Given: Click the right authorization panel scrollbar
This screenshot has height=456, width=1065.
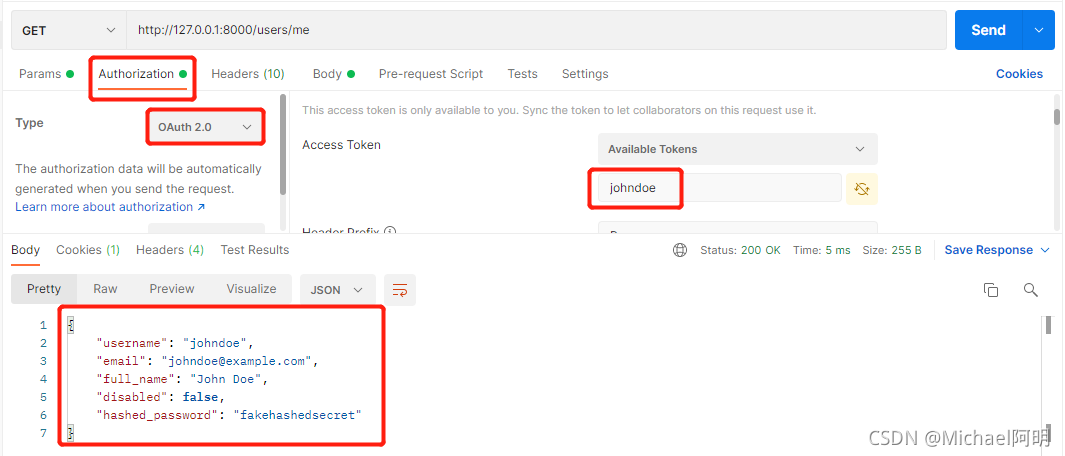Looking at the screenshot, I should click(1057, 117).
